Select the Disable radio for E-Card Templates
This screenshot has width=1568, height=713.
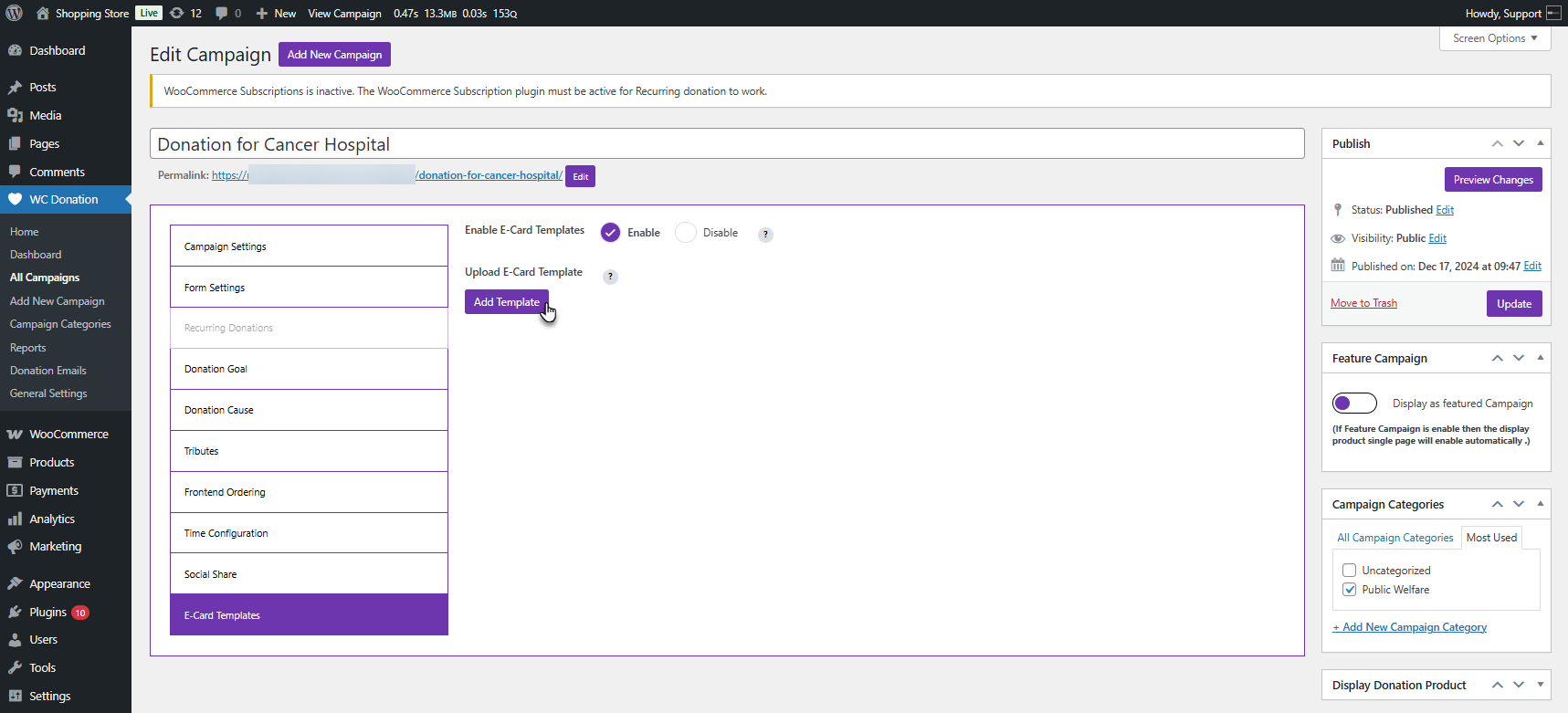(686, 233)
